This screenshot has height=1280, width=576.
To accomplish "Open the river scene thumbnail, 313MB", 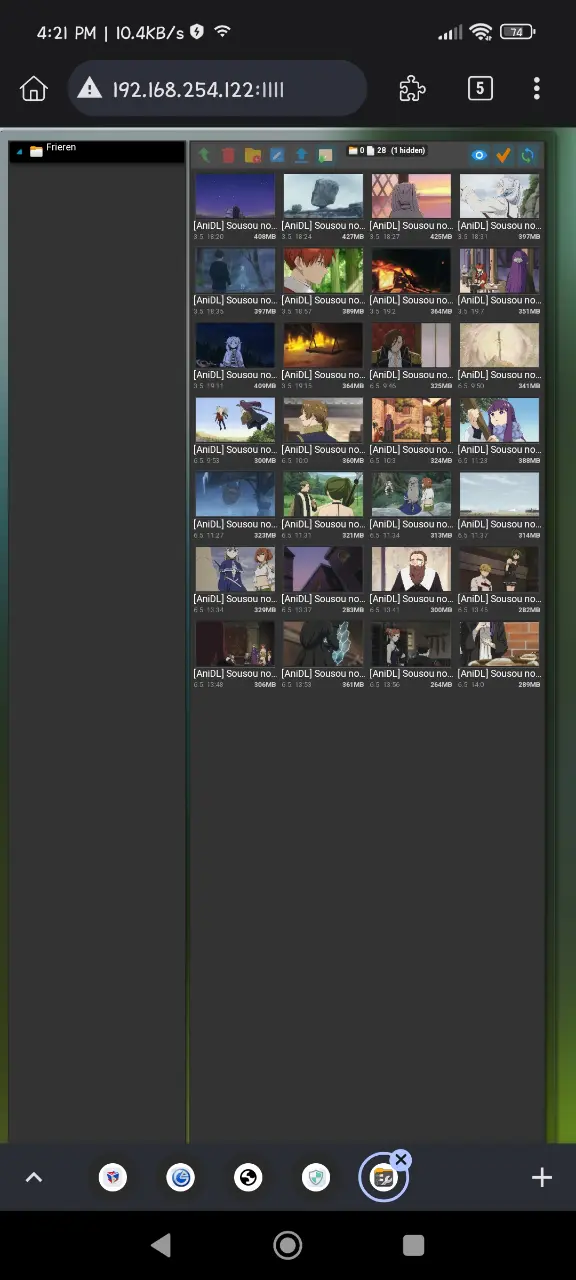I will 411,494.
